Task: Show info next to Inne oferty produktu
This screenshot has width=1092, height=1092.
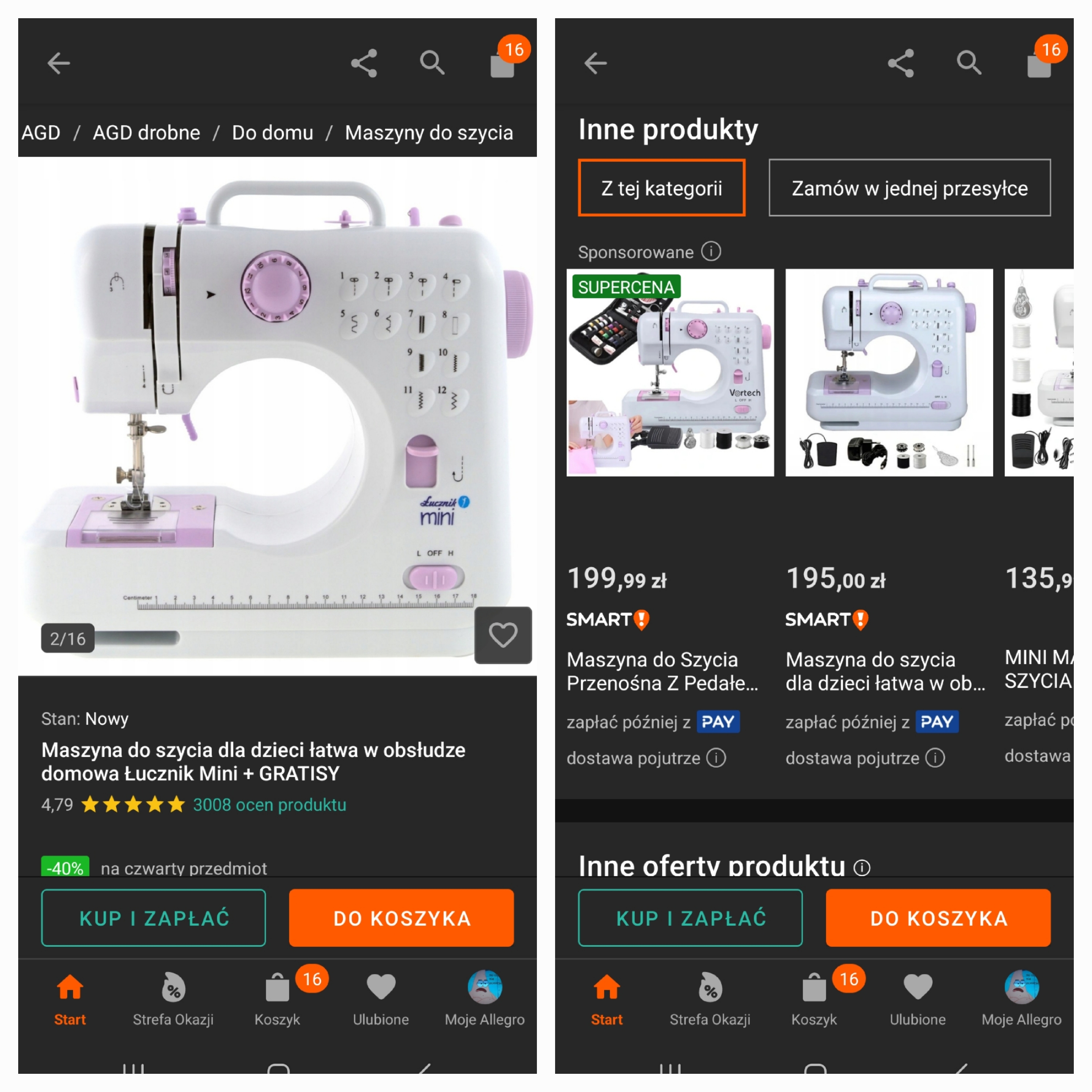Action: tap(862, 867)
